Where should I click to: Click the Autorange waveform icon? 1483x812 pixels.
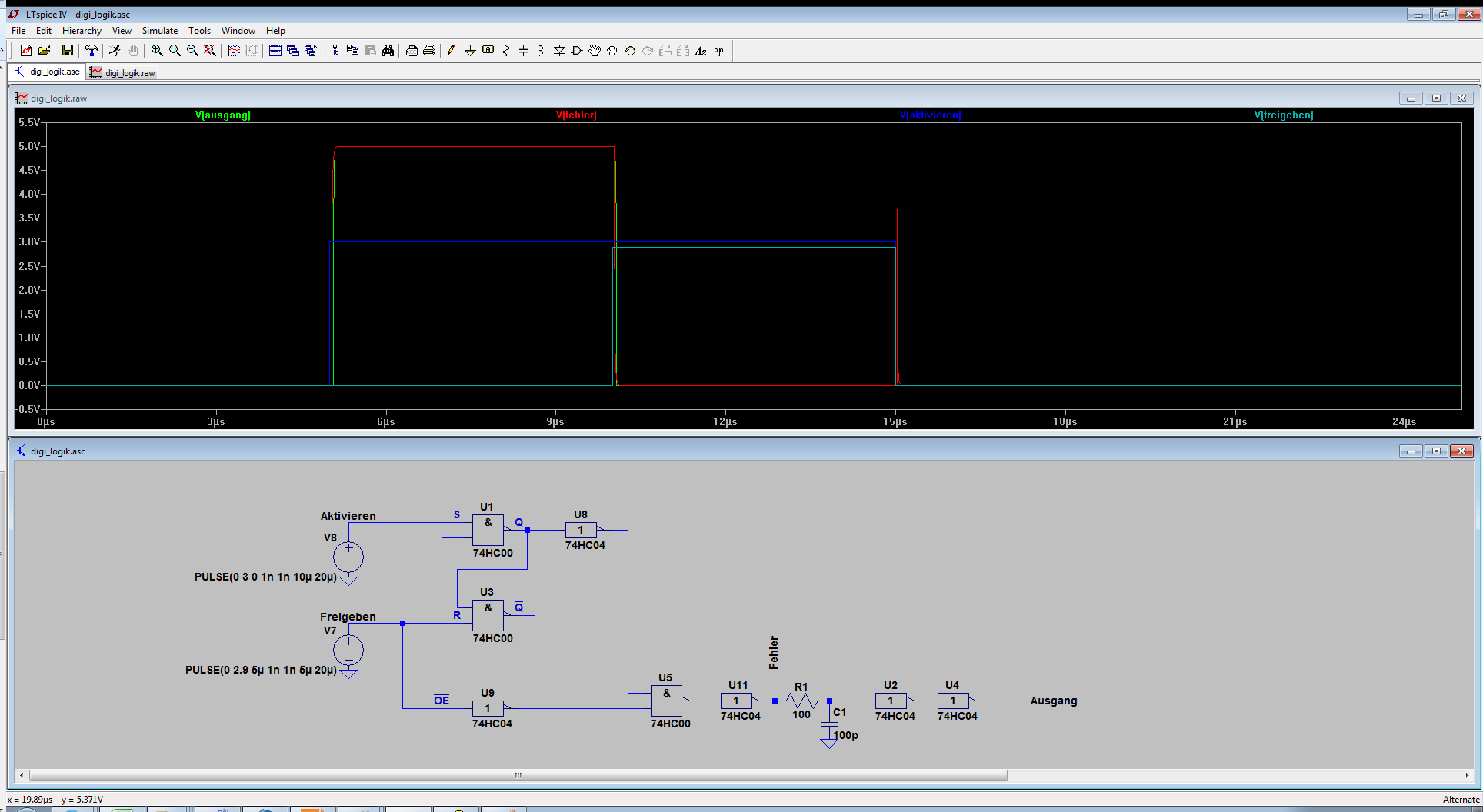[234, 50]
